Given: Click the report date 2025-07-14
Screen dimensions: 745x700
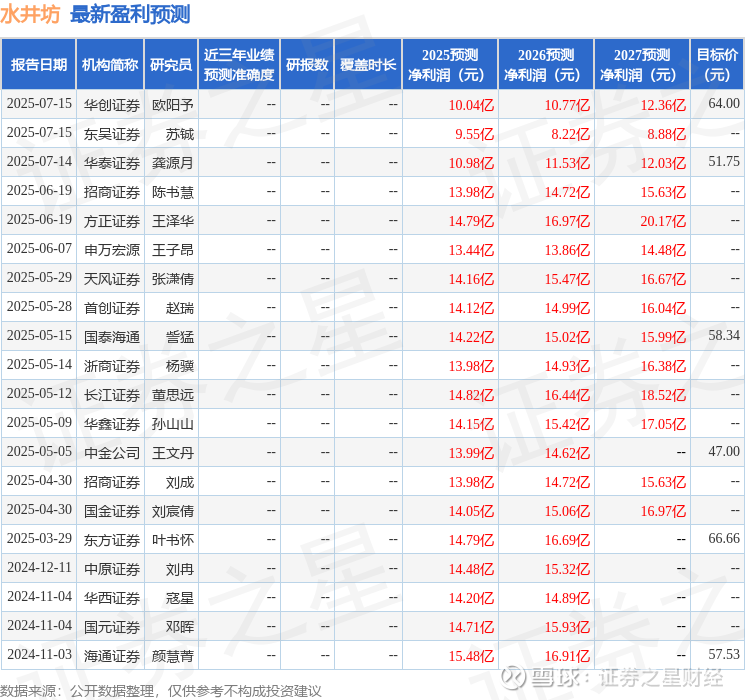Looking at the screenshot, I should point(39,161).
